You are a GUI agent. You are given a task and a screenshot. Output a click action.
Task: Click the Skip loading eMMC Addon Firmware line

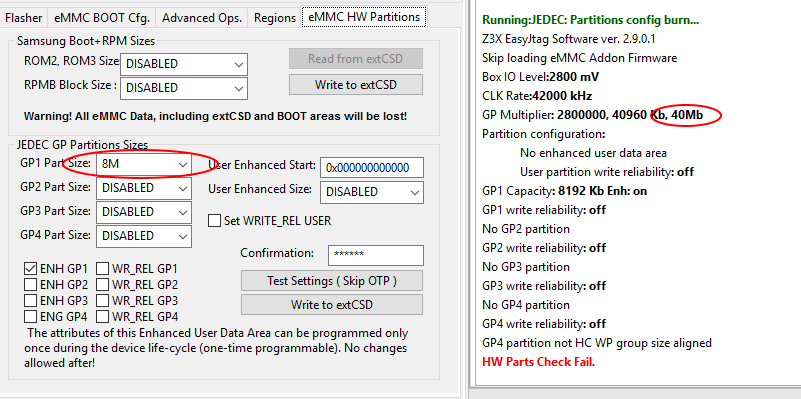pyautogui.click(x=579, y=58)
